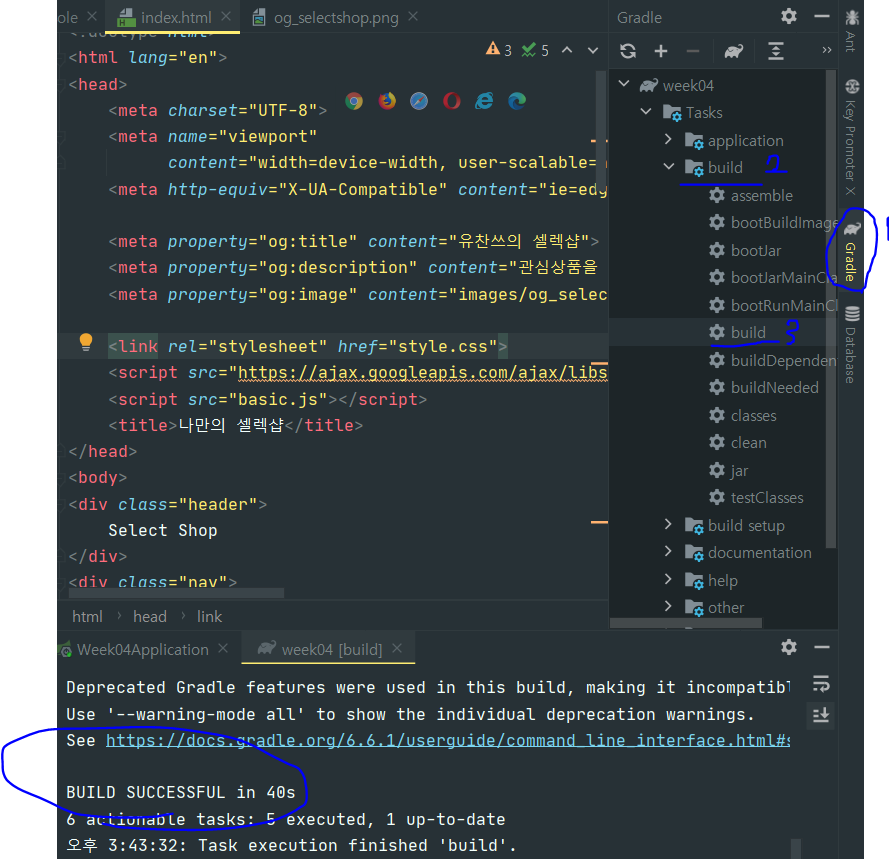The height and width of the screenshot is (859, 889).
Task: Toggle the Gradle sidebar tab
Action: coord(852,251)
